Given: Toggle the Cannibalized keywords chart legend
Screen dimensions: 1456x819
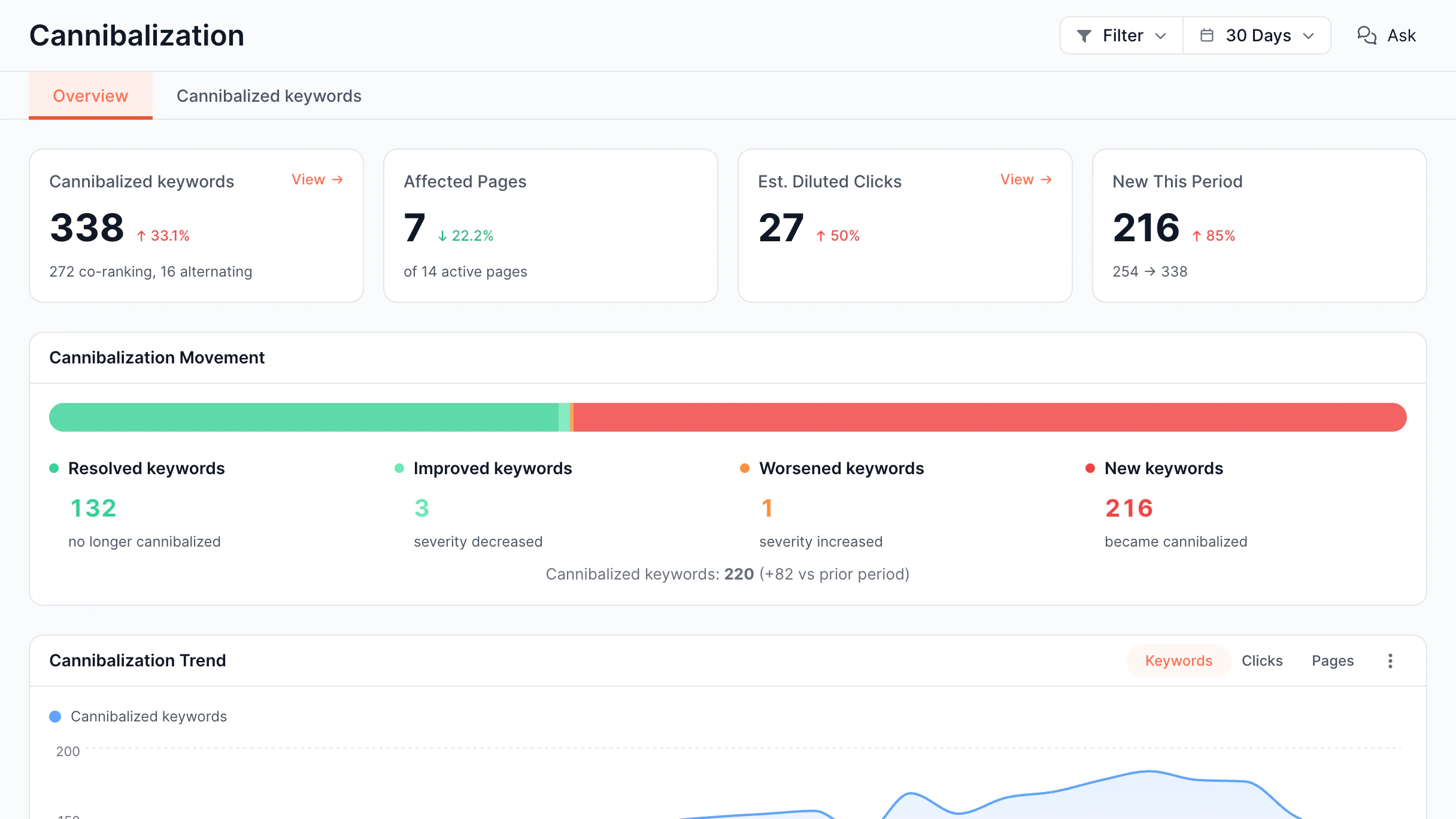Looking at the screenshot, I should pyautogui.click(x=138, y=716).
